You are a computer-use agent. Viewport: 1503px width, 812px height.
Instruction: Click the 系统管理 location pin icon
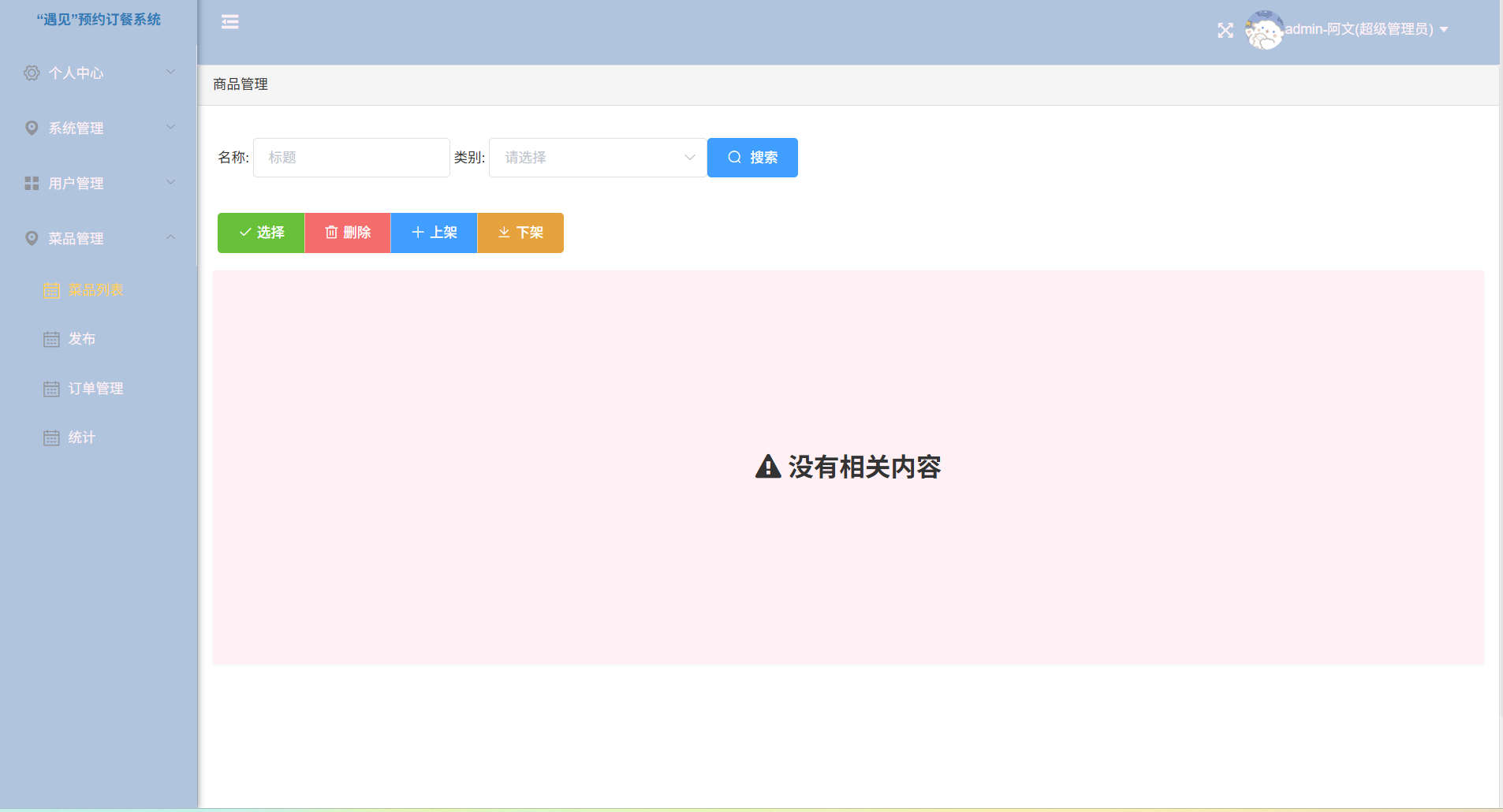[32, 128]
